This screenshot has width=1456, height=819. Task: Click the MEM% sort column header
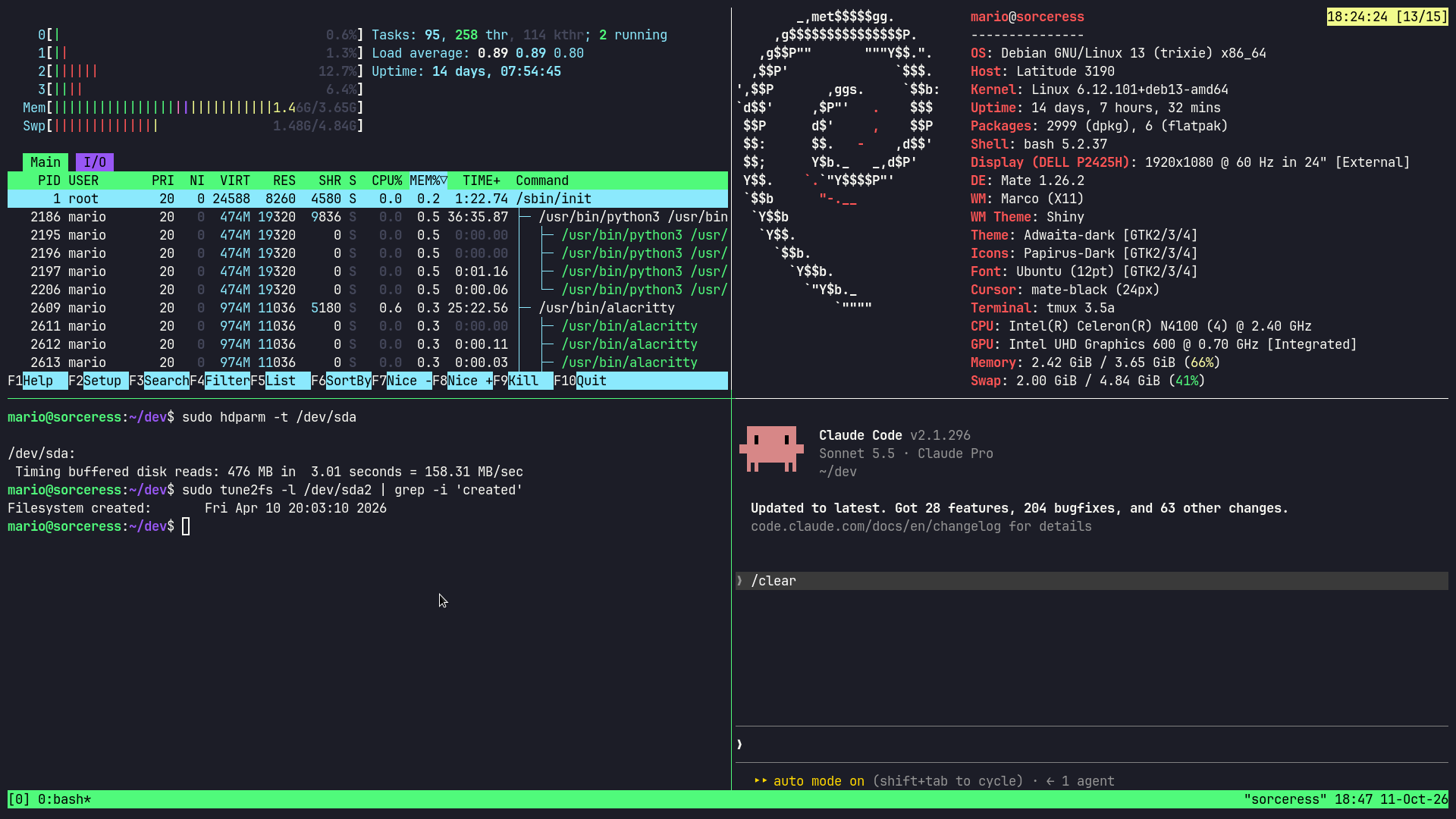click(x=428, y=180)
